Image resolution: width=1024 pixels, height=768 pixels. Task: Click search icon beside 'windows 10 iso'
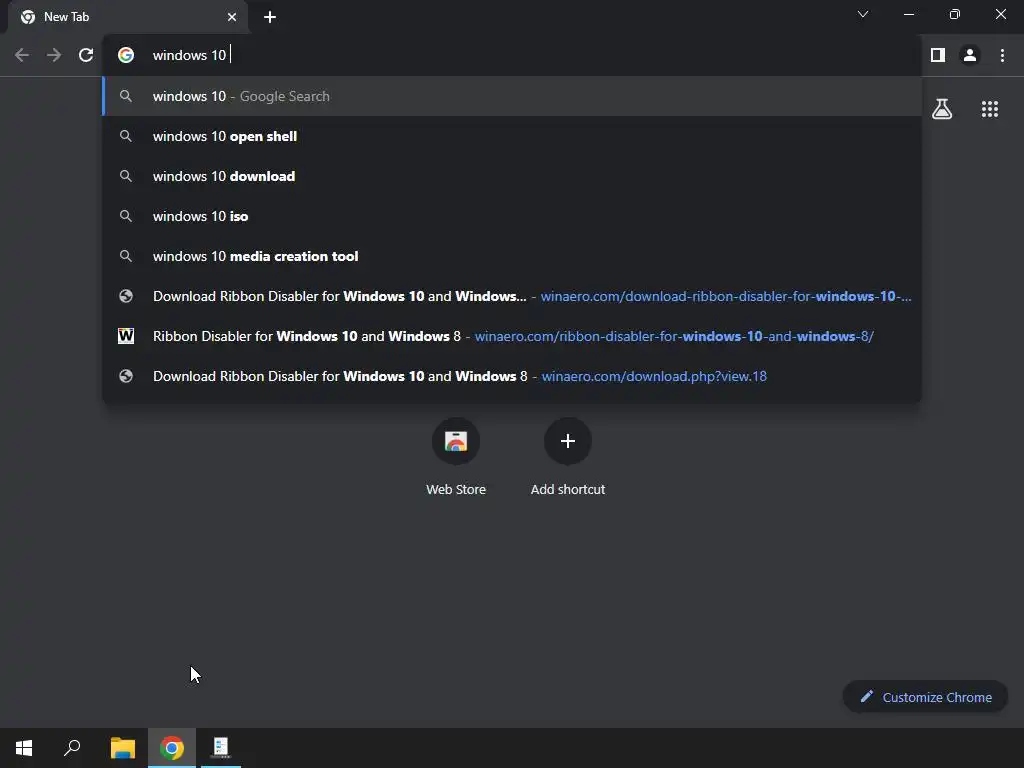(126, 216)
